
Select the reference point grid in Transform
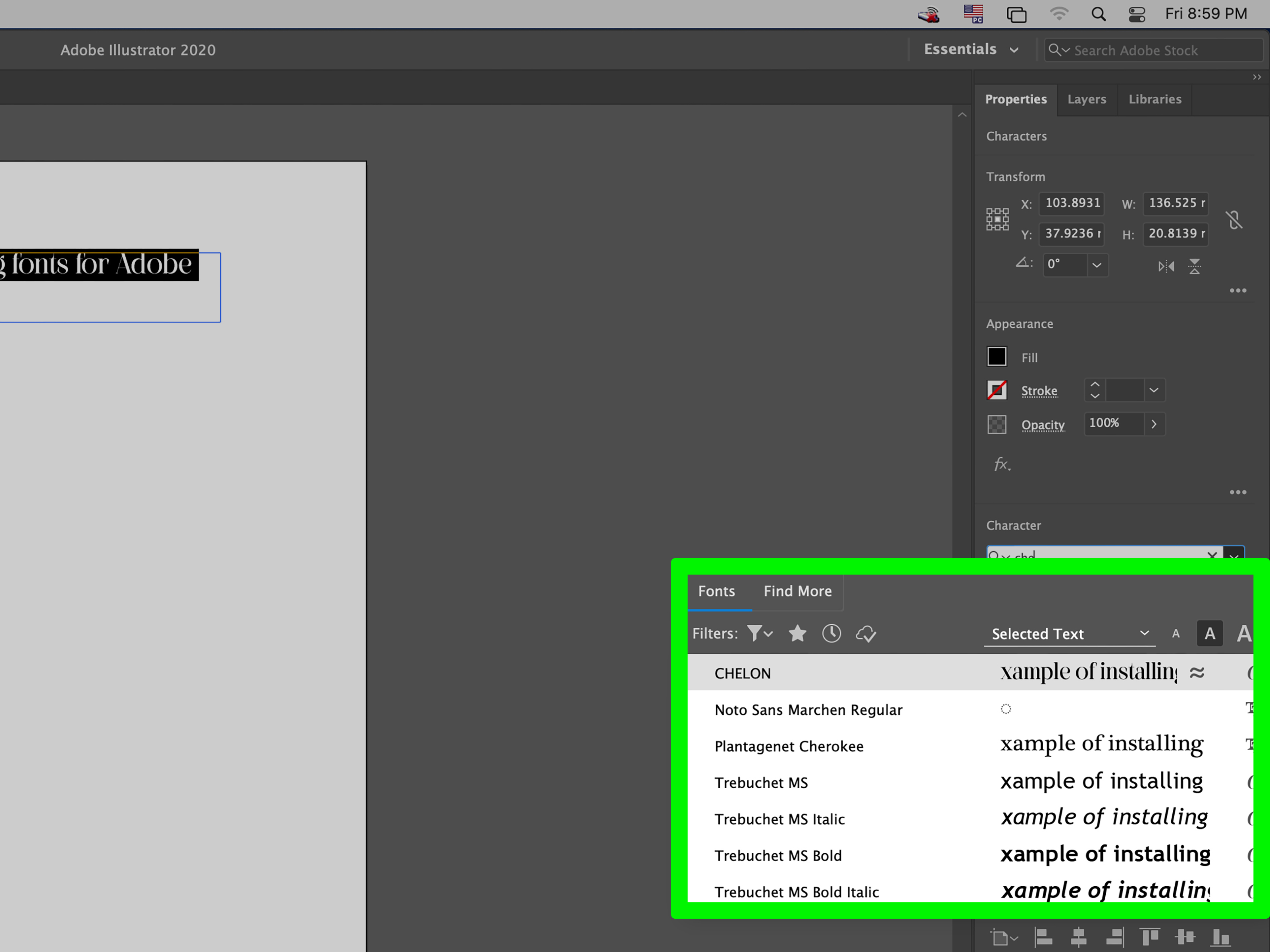coord(997,219)
